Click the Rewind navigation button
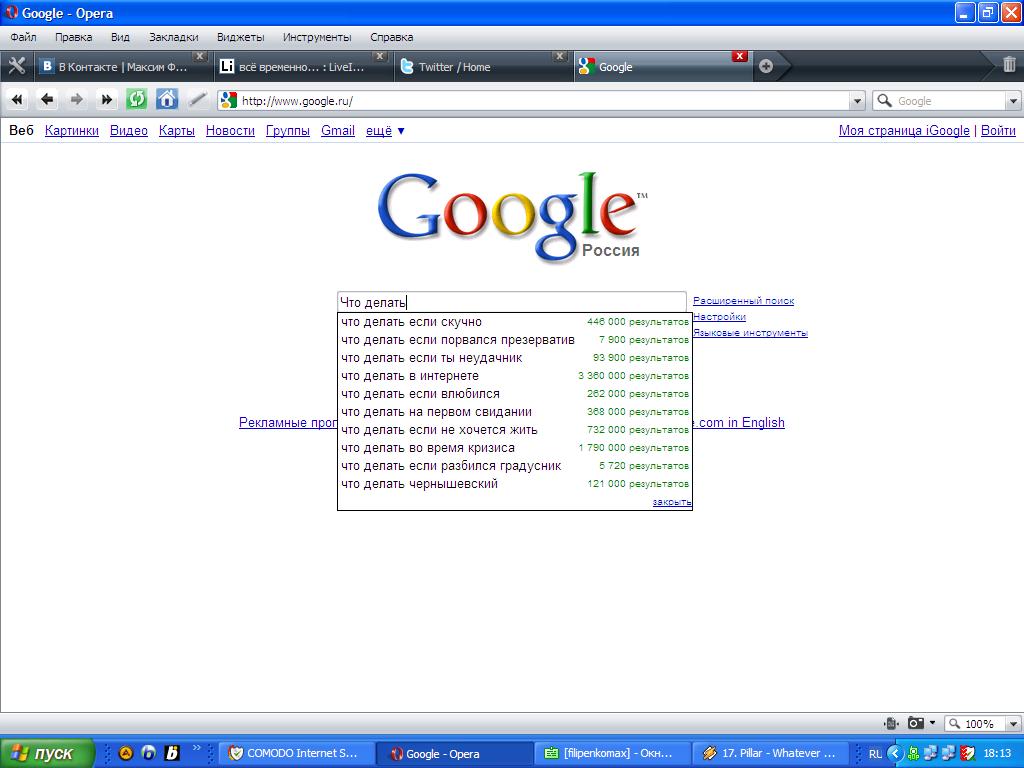The image size is (1024, 768). tap(18, 100)
